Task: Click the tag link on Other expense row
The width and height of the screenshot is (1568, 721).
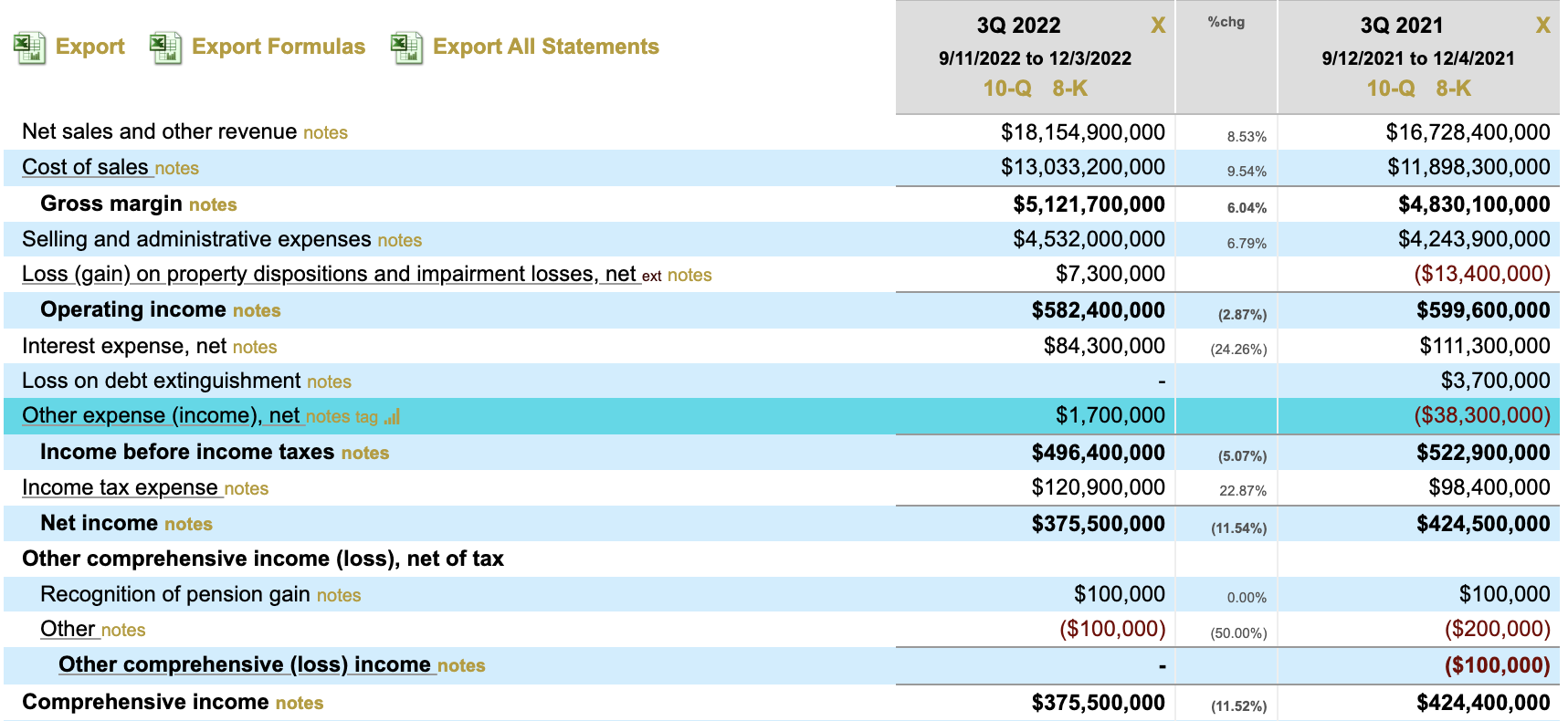Action: point(366,417)
